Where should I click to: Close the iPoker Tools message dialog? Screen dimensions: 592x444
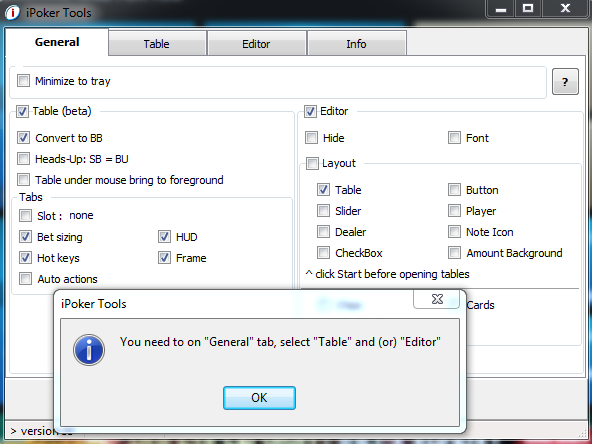point(437,299)
